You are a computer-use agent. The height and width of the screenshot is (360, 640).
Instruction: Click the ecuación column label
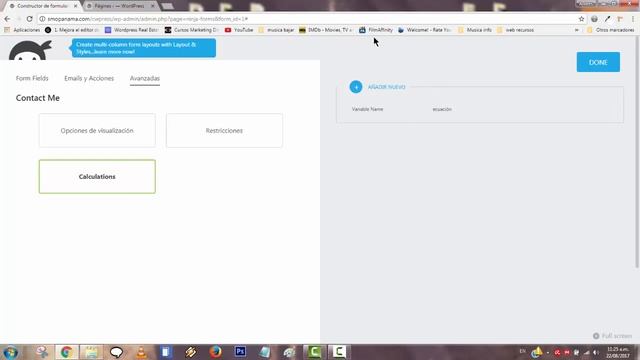(442, 109)
